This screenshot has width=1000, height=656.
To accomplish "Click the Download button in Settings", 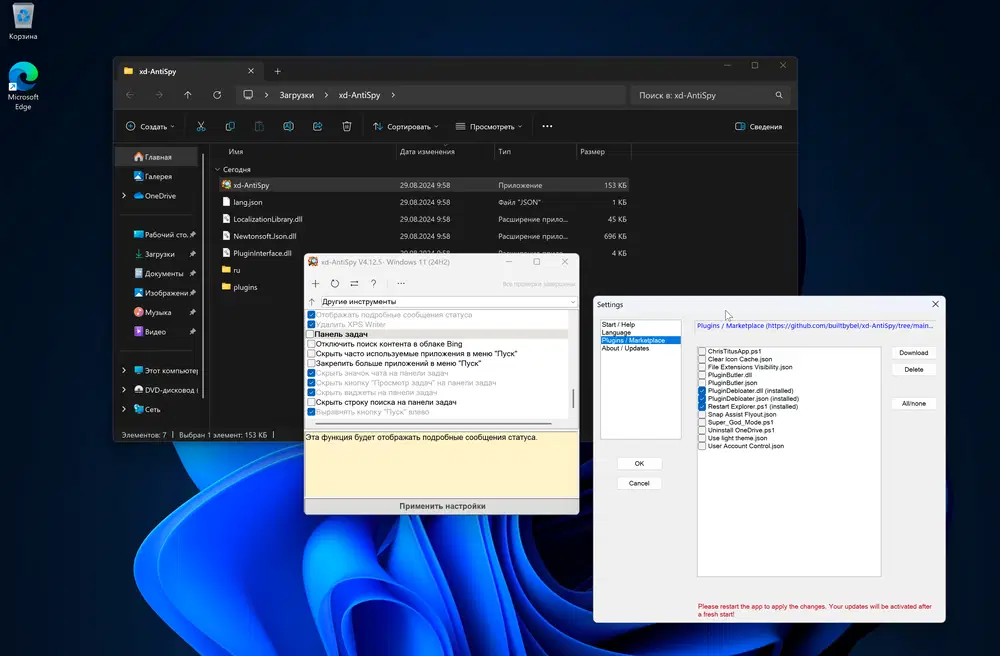I will tap(913, 353).
